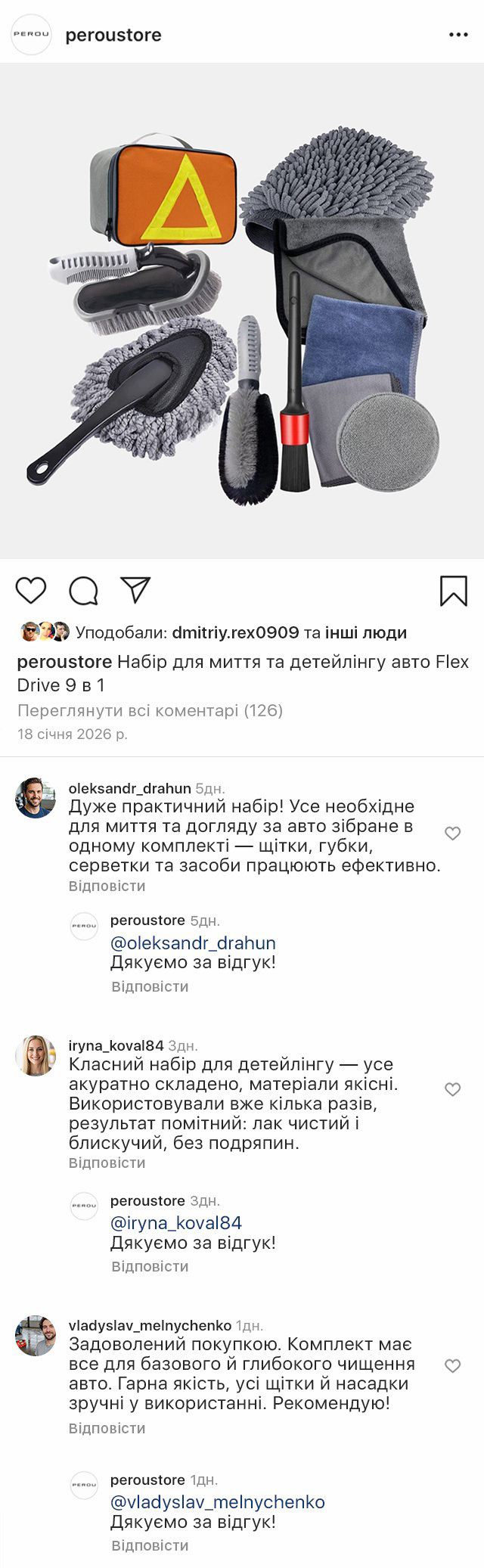Open the @vladyslav_melnychenko mention link
The image size is (484, 1568).
point(218,1501)
